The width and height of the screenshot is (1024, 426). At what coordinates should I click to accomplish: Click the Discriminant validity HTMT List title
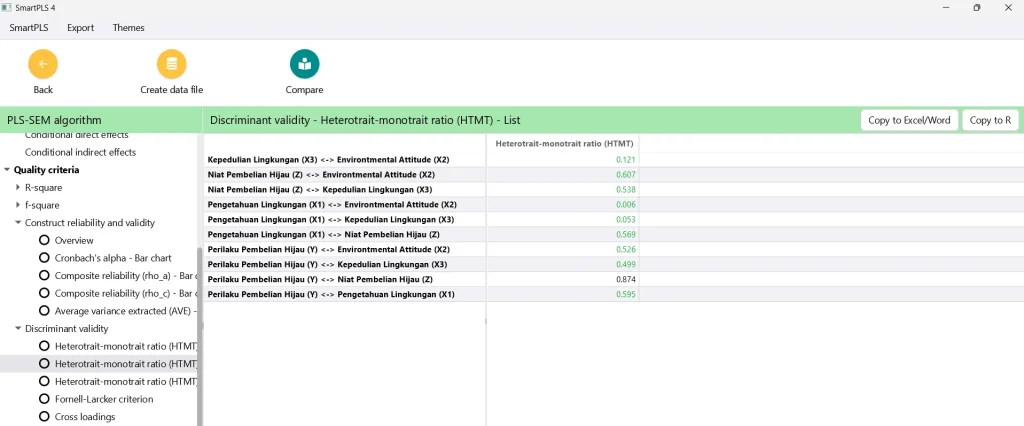click(x=365, y=121)
